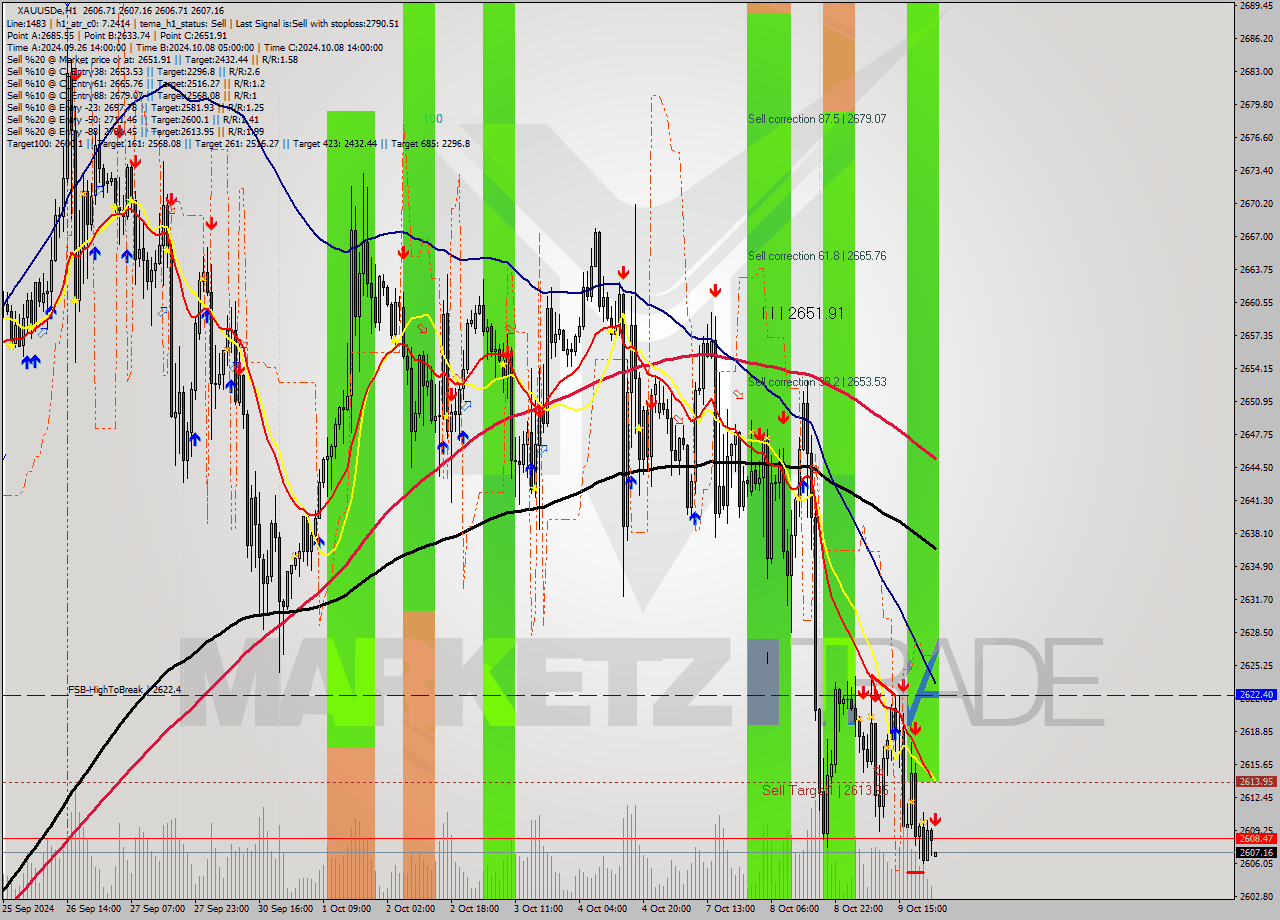
Task: Select the 2613.95 red price tag
Action: click(1255, 782)
